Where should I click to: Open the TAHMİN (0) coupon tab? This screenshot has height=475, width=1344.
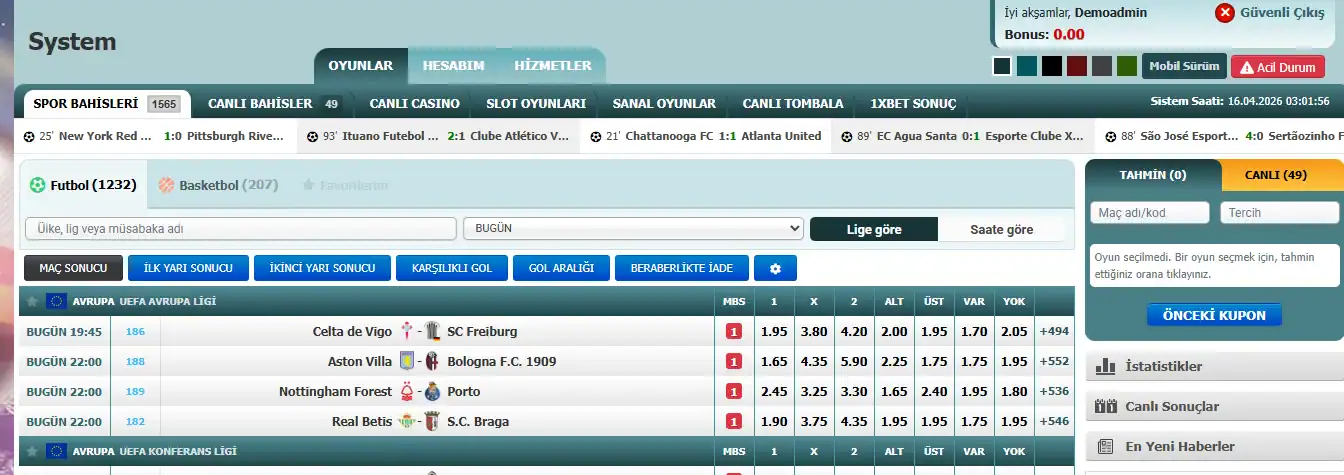tap(1153, 175)
